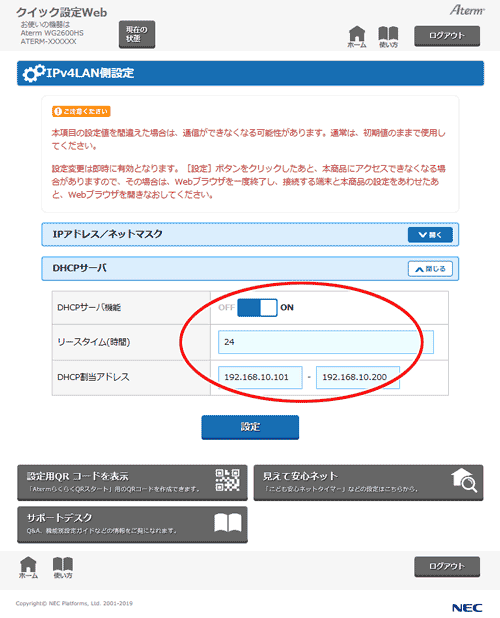Viewport: 500px width, 618px height.
Task: Expand the IPアドレス/ネットマスク section with 開く
Action: (430, 235)
